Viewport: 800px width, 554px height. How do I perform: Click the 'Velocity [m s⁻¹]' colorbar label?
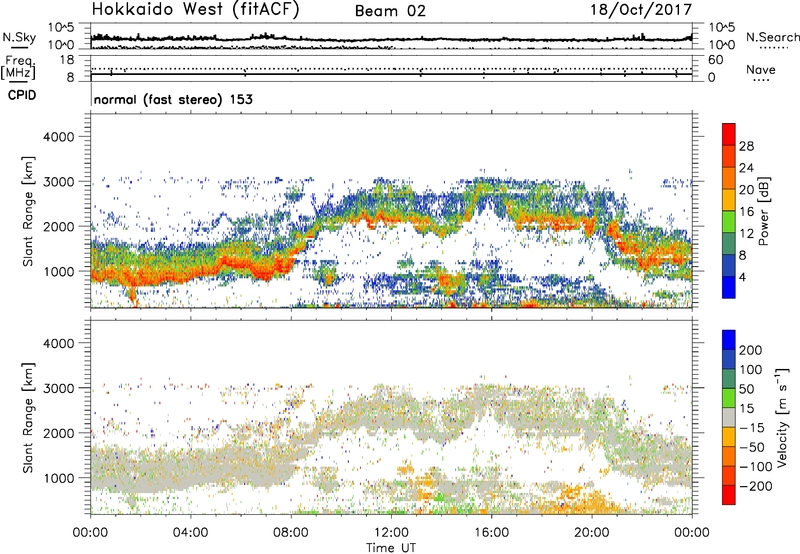pyautogui.click(x=782, y=417)
